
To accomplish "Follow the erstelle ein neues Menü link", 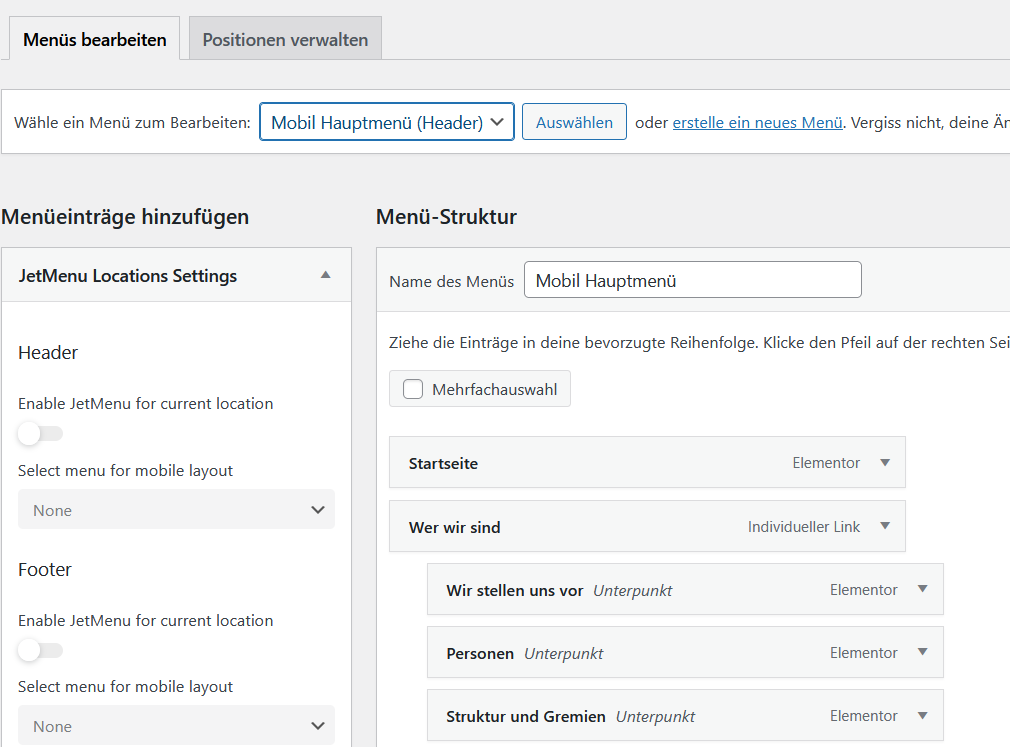I will tap(758, 122).
